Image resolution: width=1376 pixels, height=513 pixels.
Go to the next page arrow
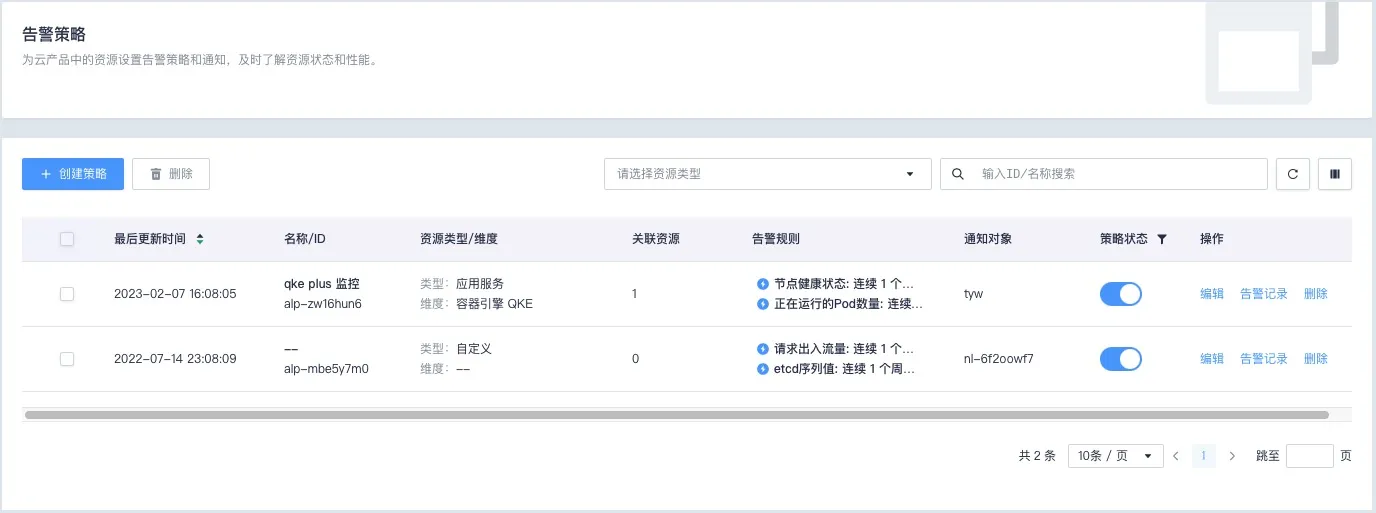(1232, 456)
